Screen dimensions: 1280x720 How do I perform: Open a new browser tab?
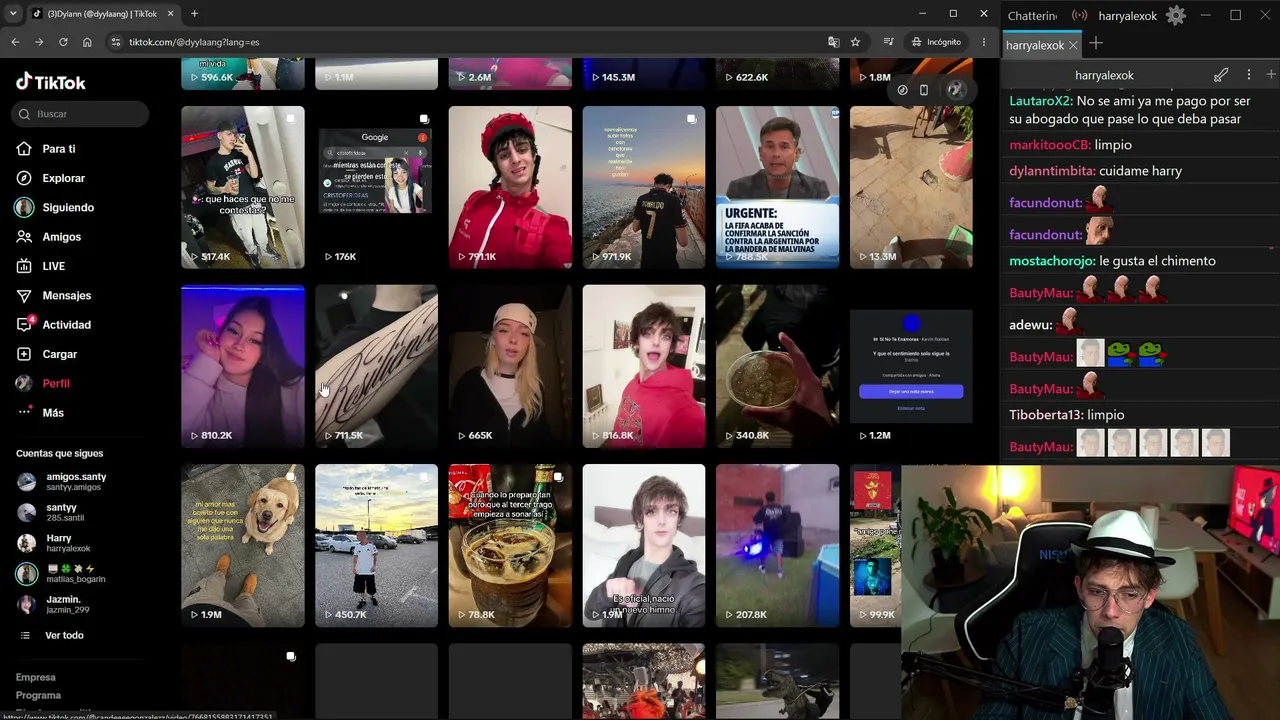coord(194,14)
